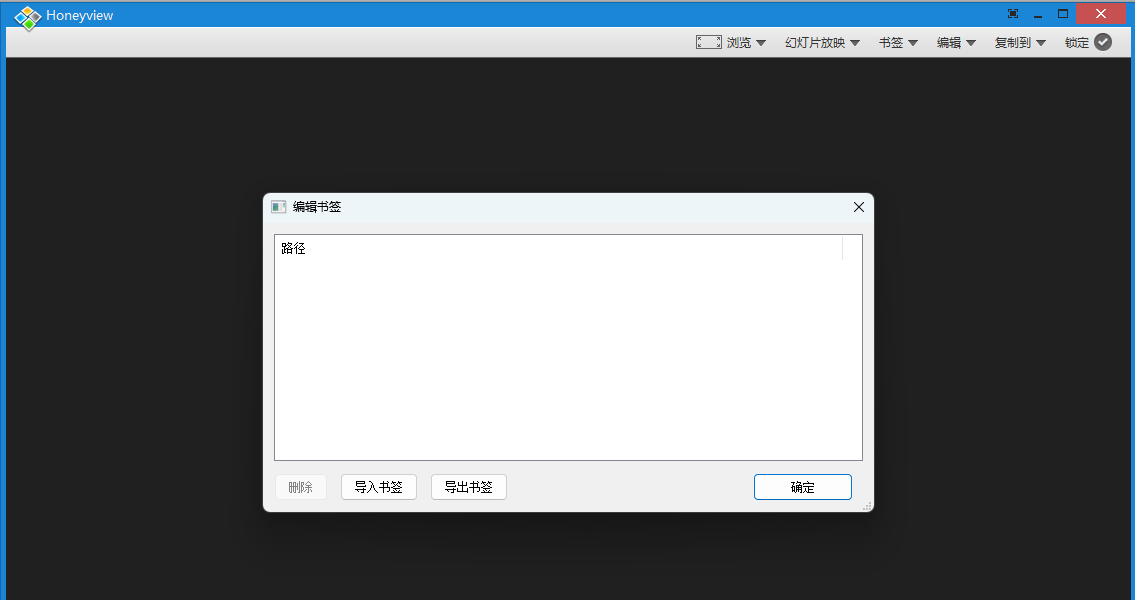Expand the 幻灯片放映 dropdown
Image resolution: width=1135 pixels, height=600 pixels.
[854, 42]
